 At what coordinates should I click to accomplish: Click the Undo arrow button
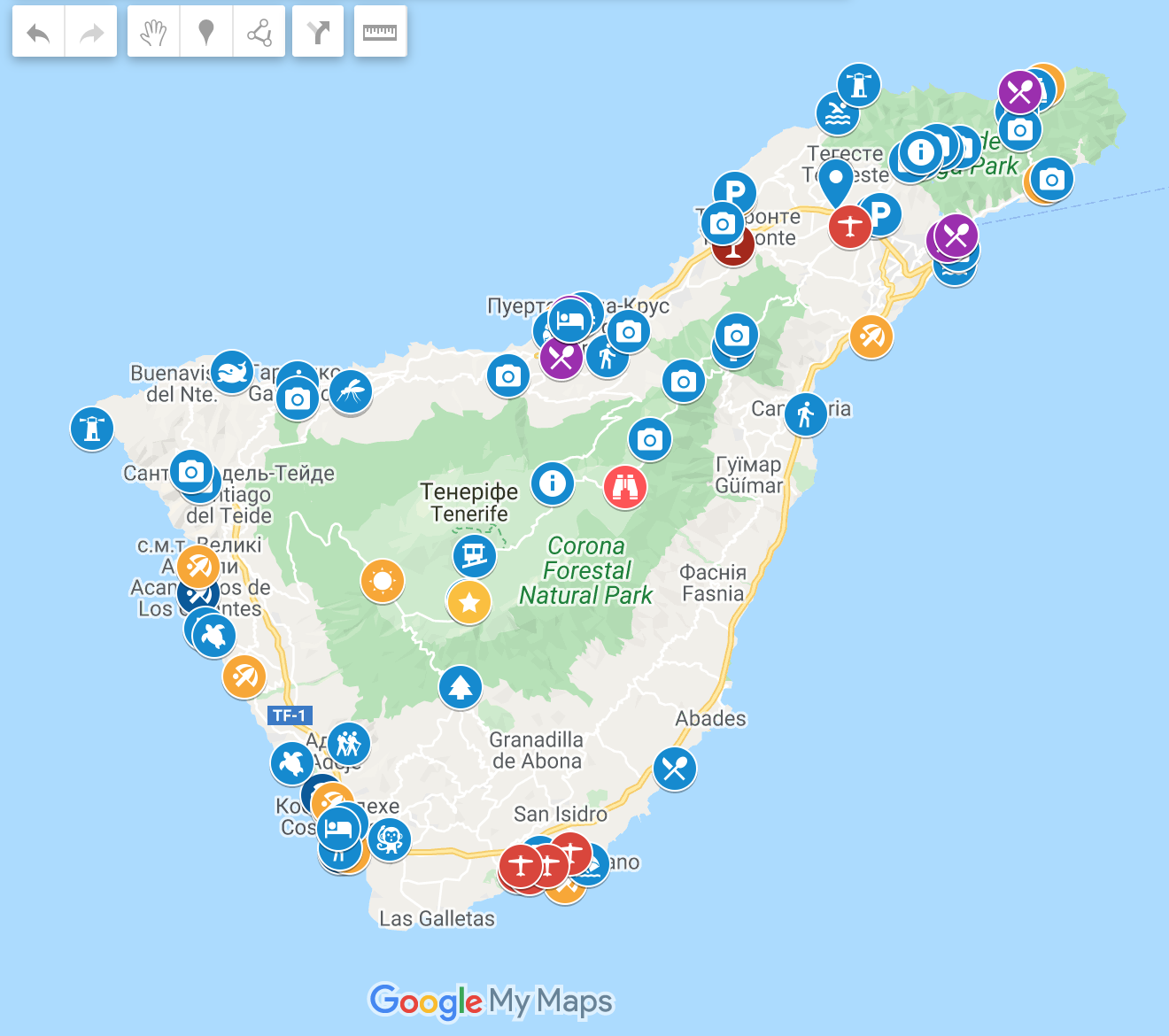point(38,33)
